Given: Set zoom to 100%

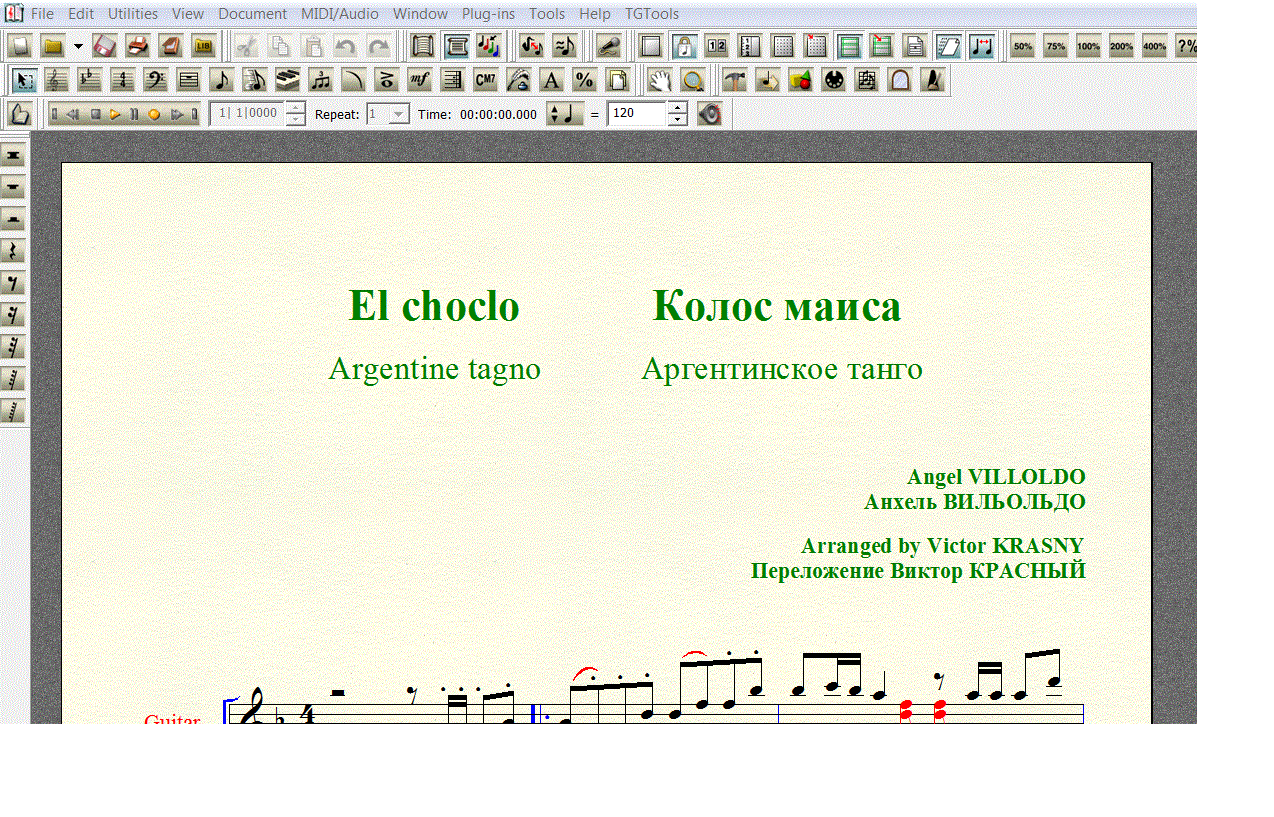Looking at the screenshot, I should [x=1088, y=46].
